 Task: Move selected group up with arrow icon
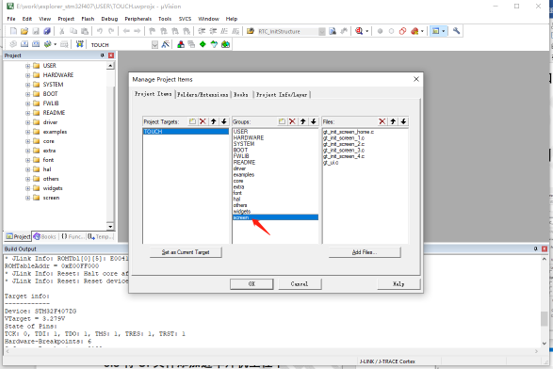pos(303,121)
